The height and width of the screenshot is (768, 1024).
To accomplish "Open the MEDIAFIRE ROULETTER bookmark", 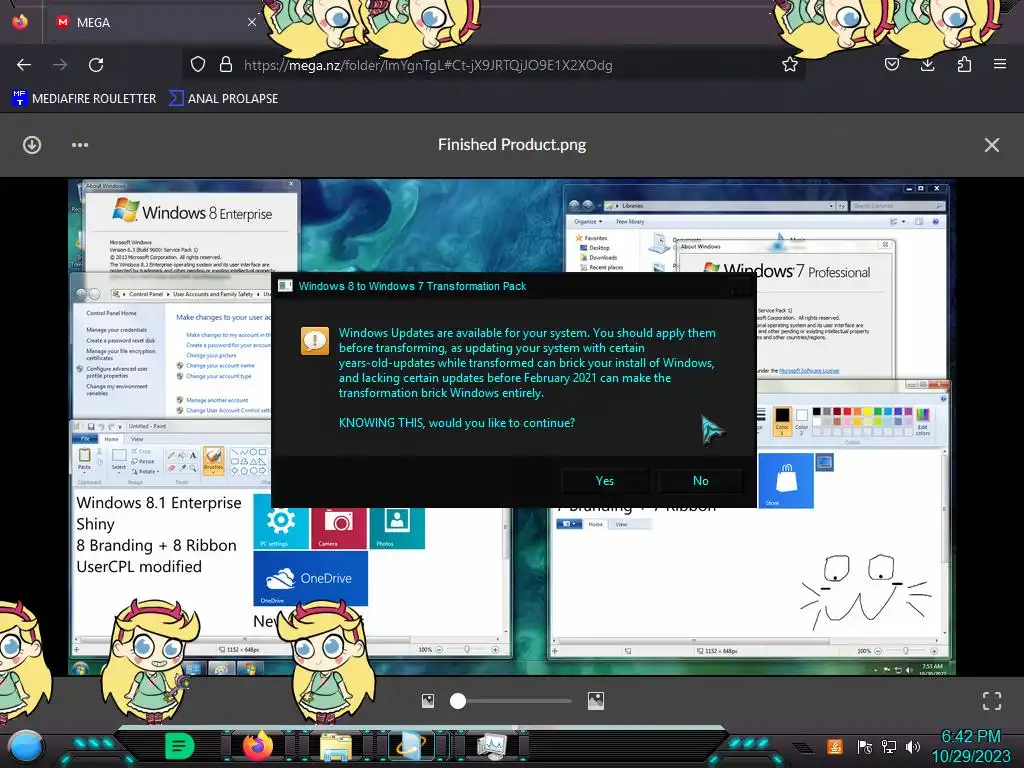I will click(x=84, y=99).
